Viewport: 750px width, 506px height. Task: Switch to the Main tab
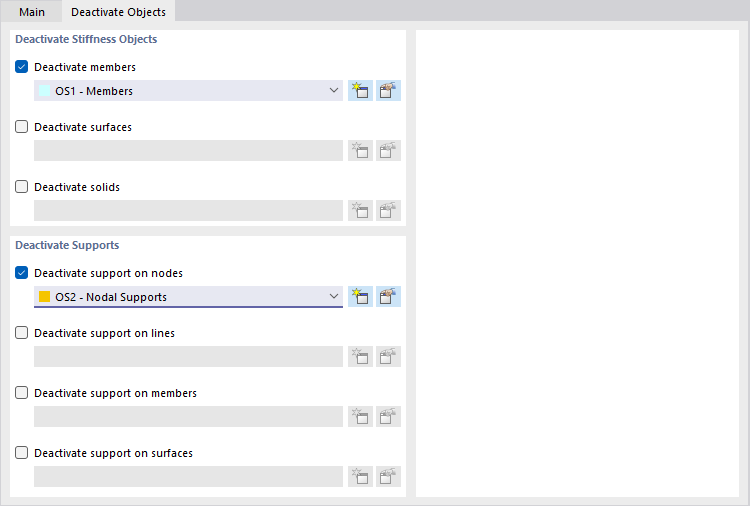pos(32,12)
